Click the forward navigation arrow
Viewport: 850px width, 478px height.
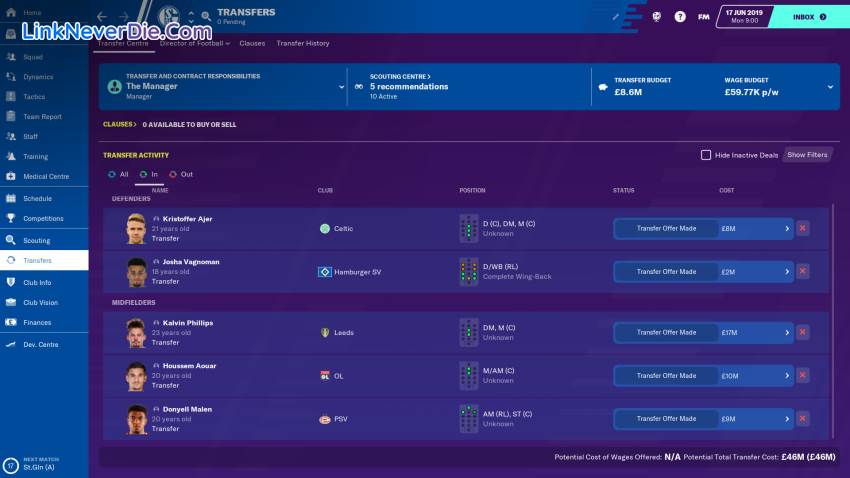(x=124, y=17)
